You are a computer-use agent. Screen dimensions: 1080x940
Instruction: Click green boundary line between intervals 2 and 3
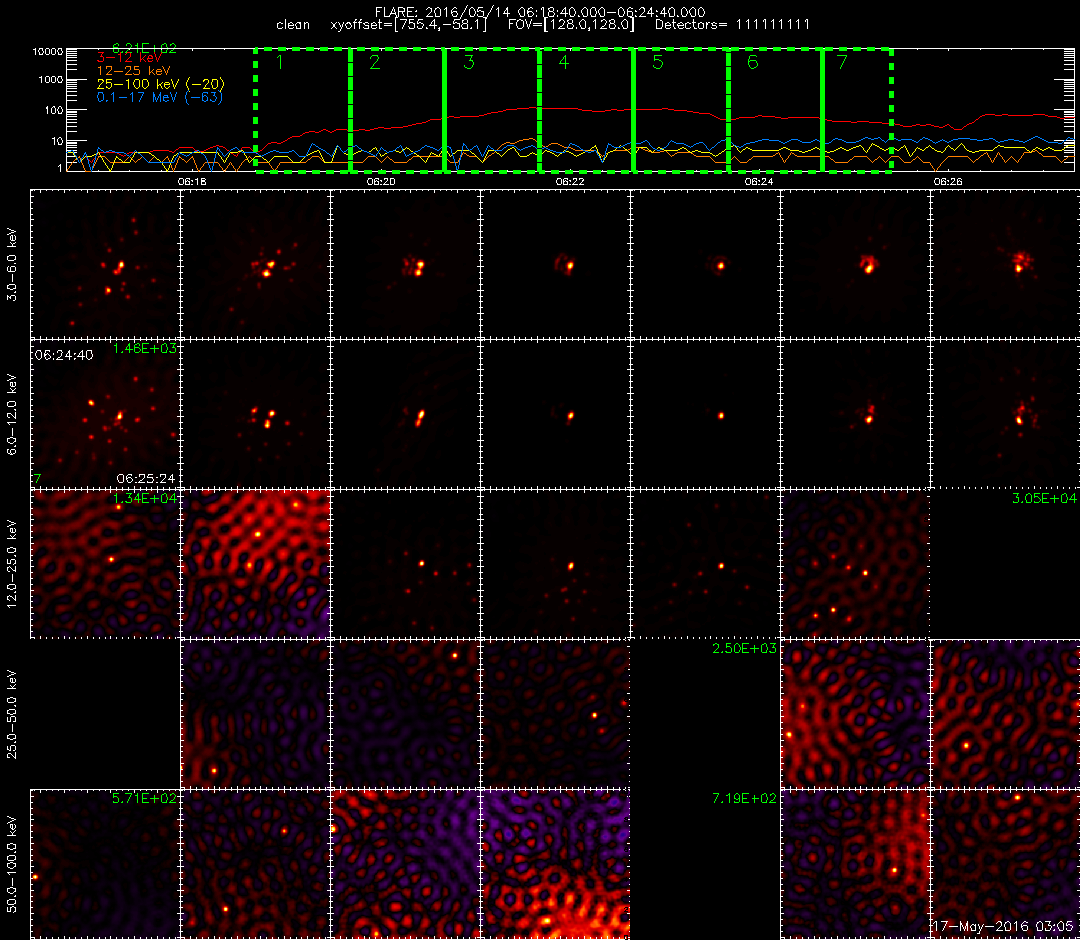tap(444, 110)
